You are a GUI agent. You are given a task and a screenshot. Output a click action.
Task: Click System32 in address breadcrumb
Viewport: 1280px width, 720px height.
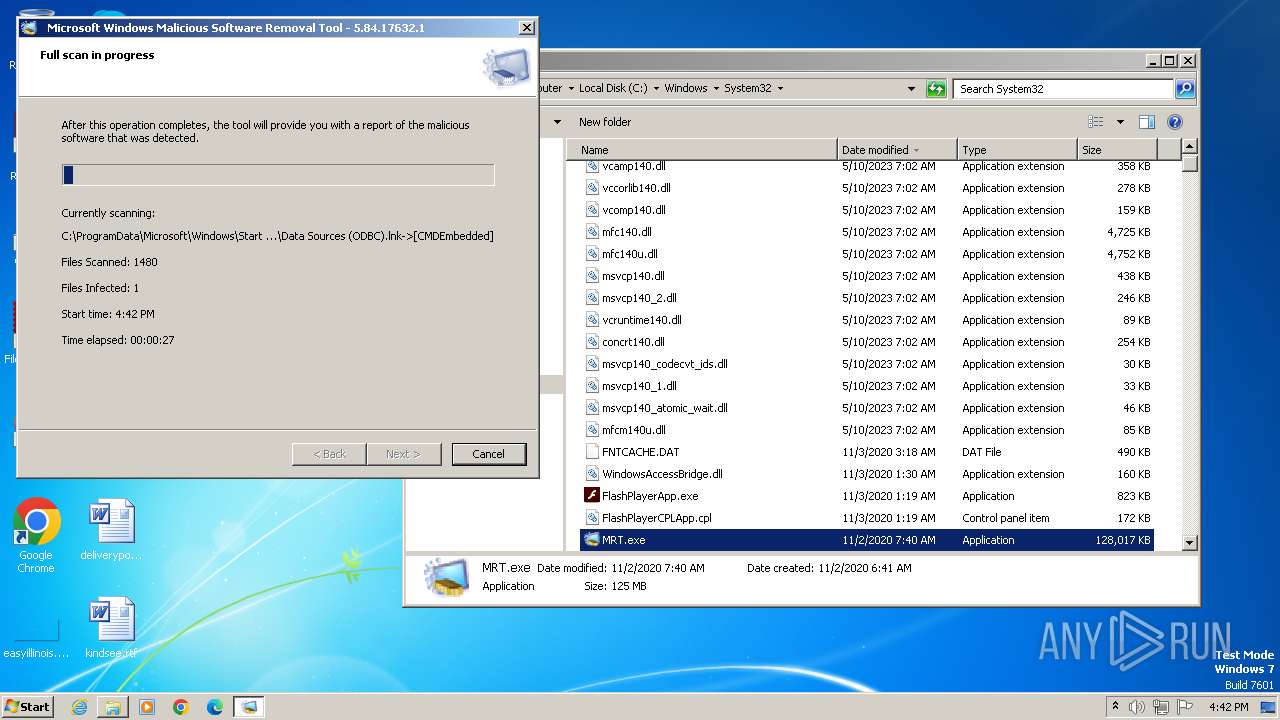748,89
